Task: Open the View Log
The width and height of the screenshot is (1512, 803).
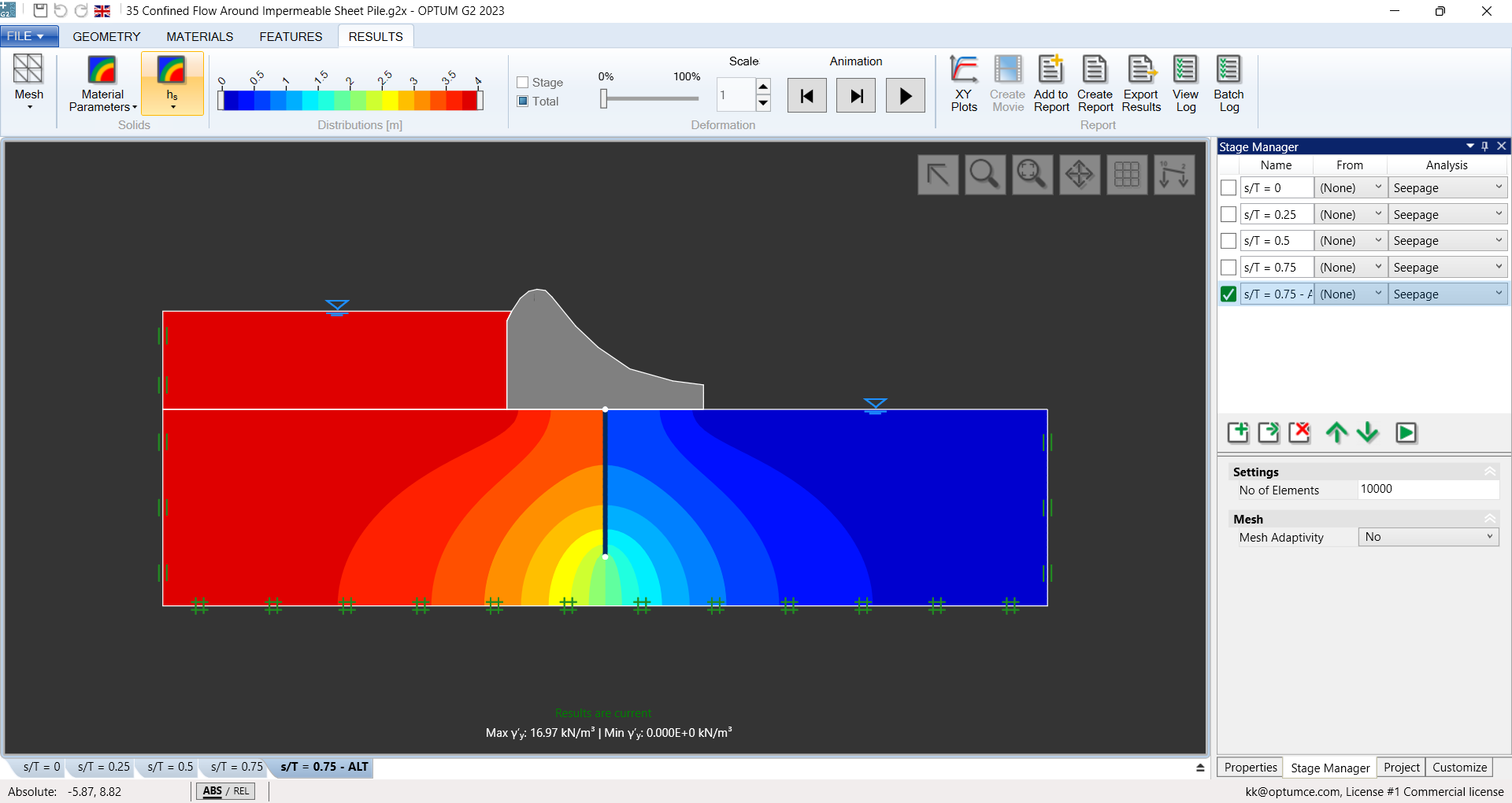Action: coord(1185,83)
